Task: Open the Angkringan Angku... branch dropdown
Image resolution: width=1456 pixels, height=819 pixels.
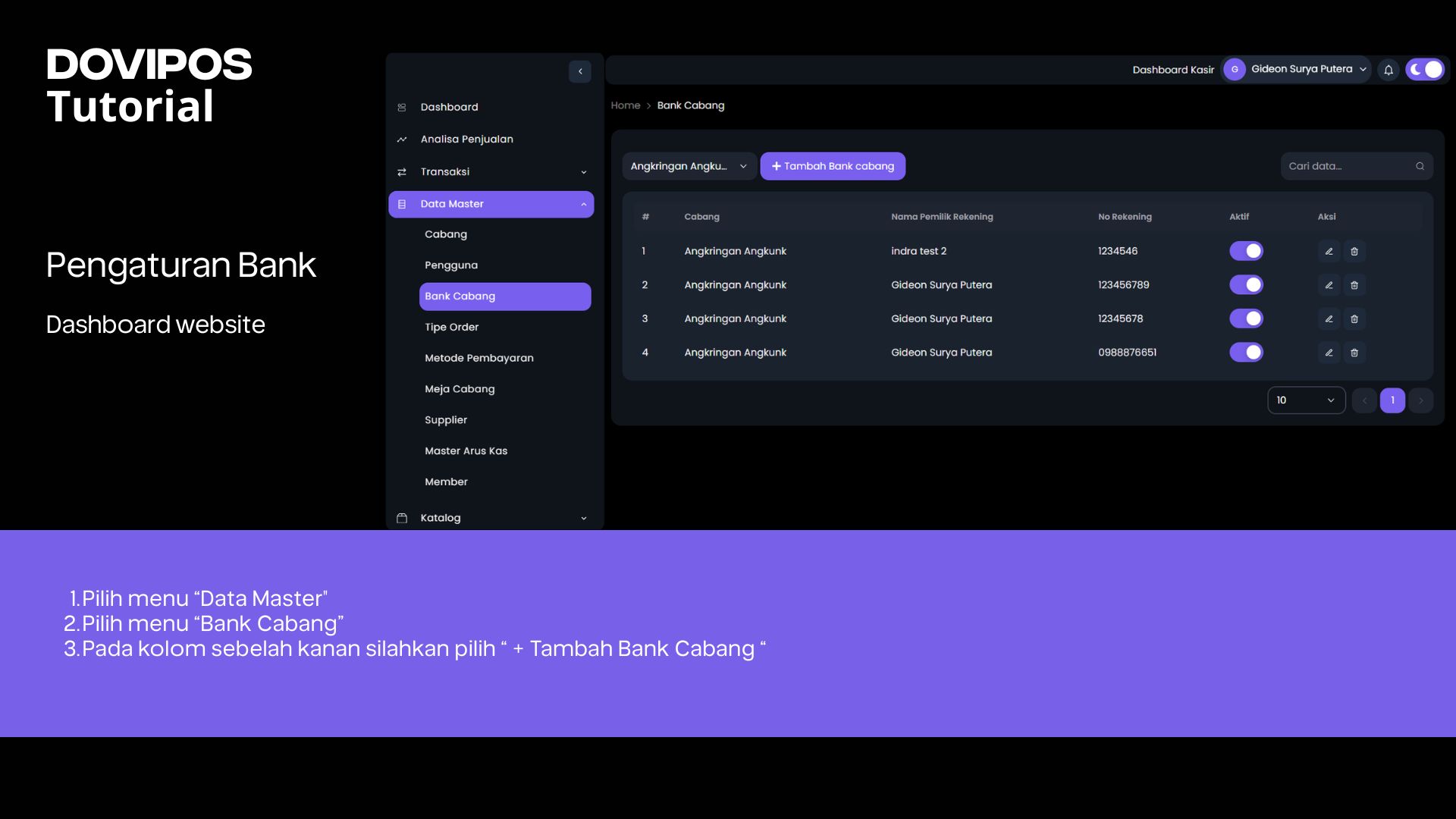Action: 689,166
